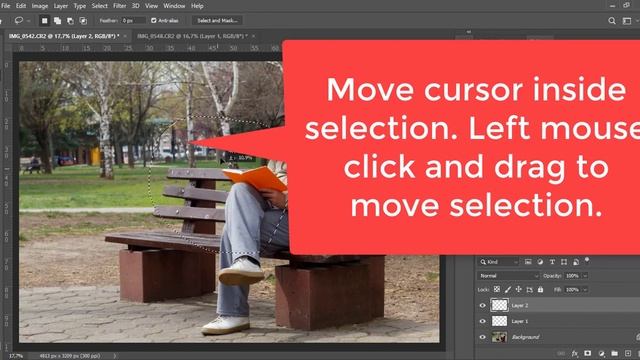This screenshot has height=360, width=640.
Task: Lock image pixels brush icon
Action: pos(508,289)
